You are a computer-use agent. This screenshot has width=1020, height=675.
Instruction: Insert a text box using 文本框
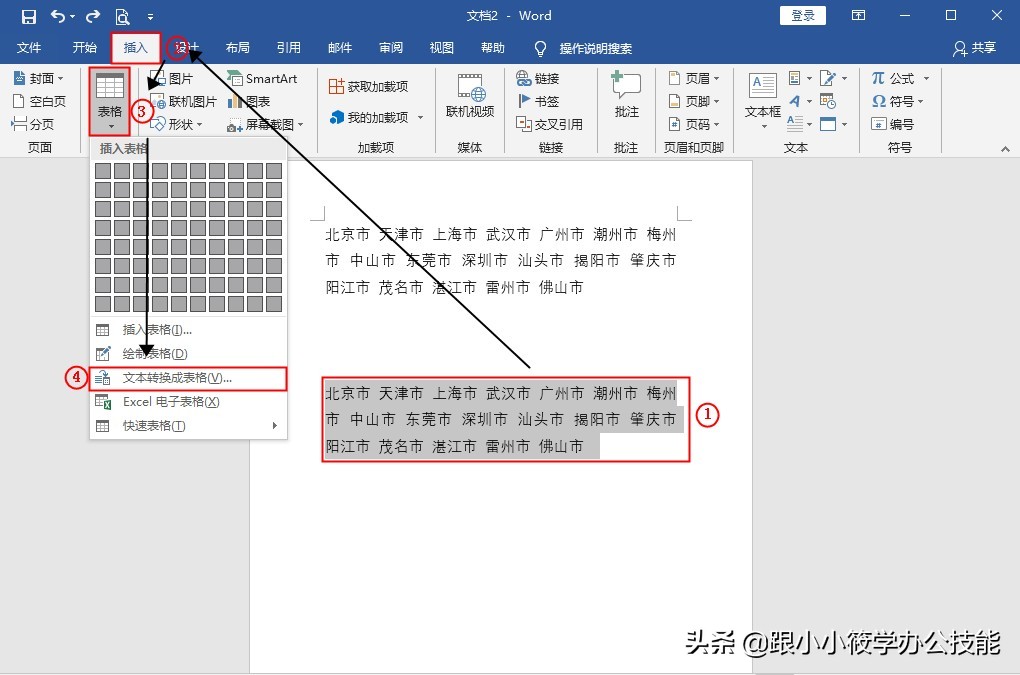tap(761, 103)
